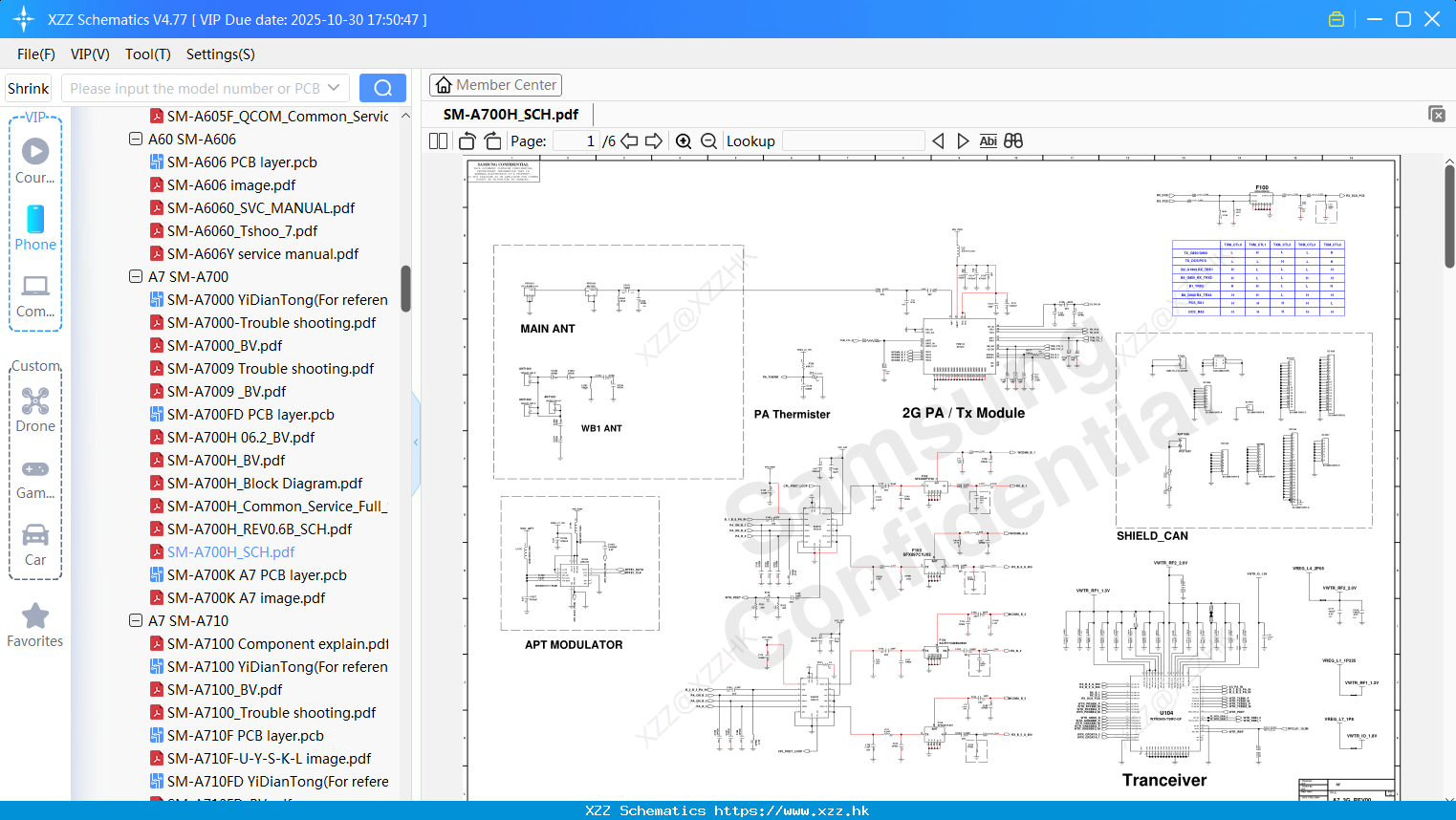Open the Courses sidebar icon
Image resolution: width=1456 pixels, height=820 pixels.
[35, 161]
